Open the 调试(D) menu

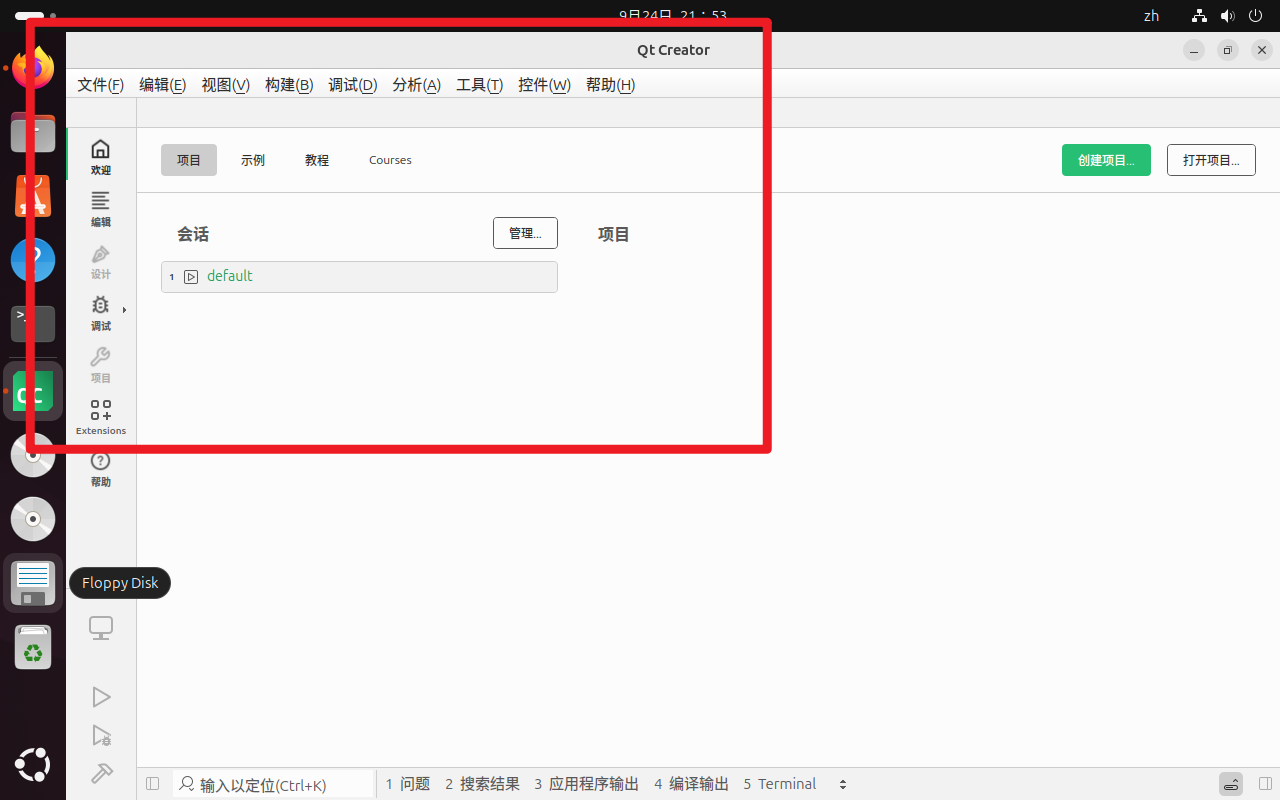pos(353,85)
